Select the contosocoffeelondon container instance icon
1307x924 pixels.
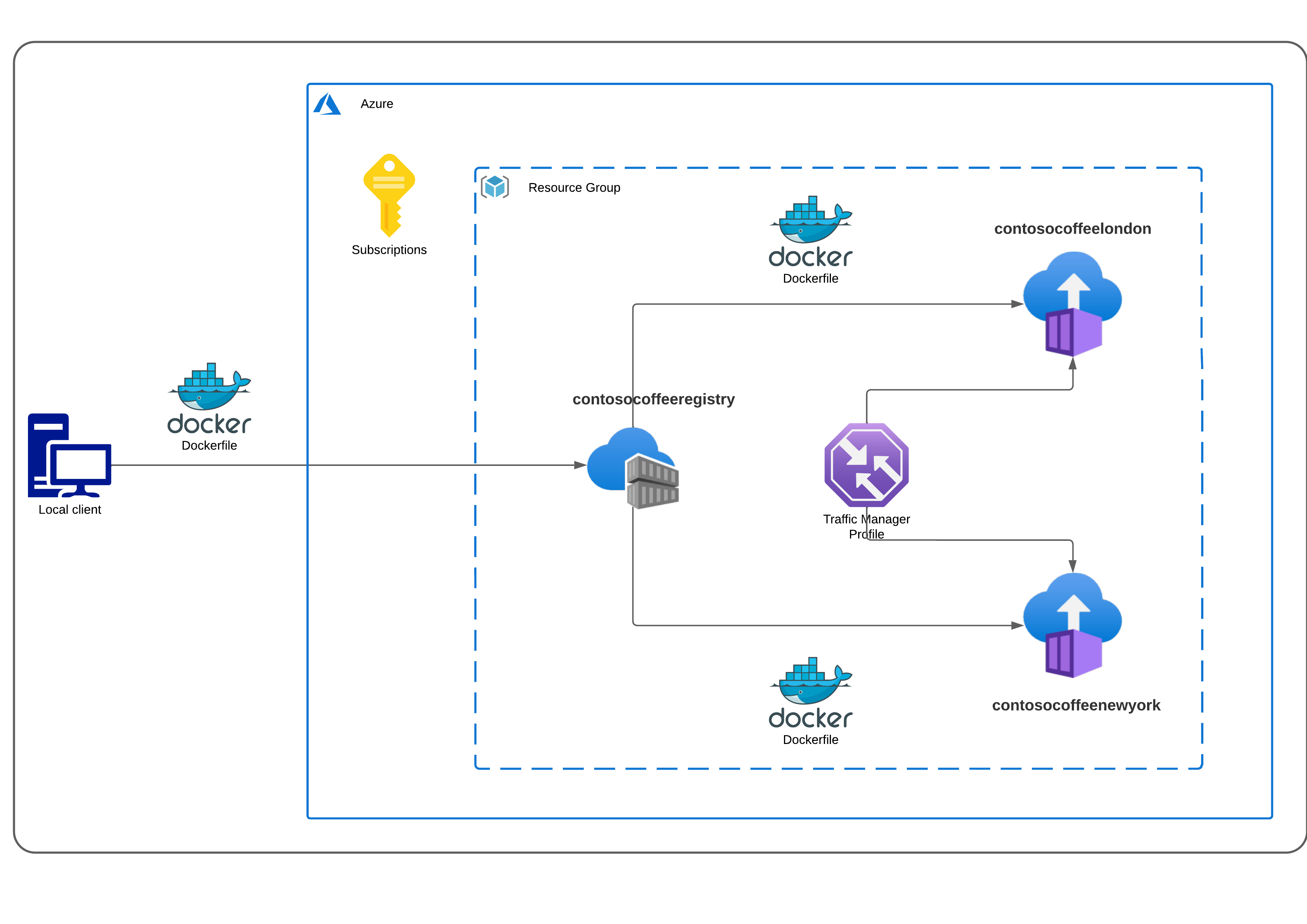[x=1073, y=303]
